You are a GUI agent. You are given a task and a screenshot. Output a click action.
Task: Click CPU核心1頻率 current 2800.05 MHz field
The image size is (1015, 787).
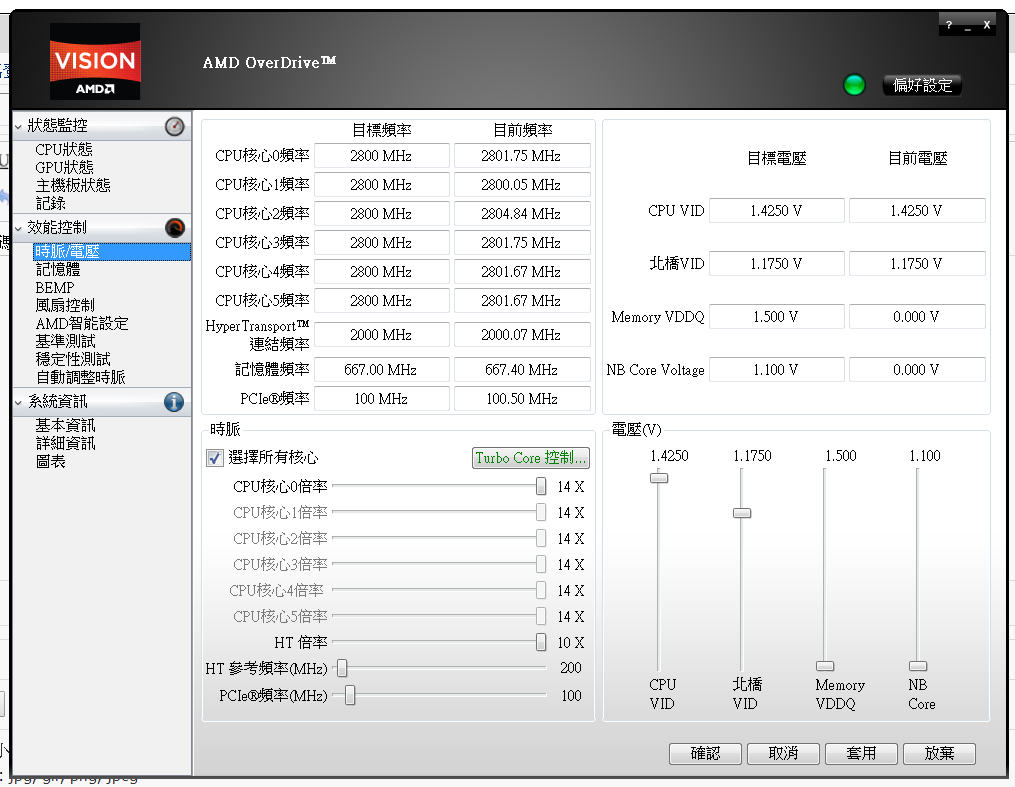[522, 185]
